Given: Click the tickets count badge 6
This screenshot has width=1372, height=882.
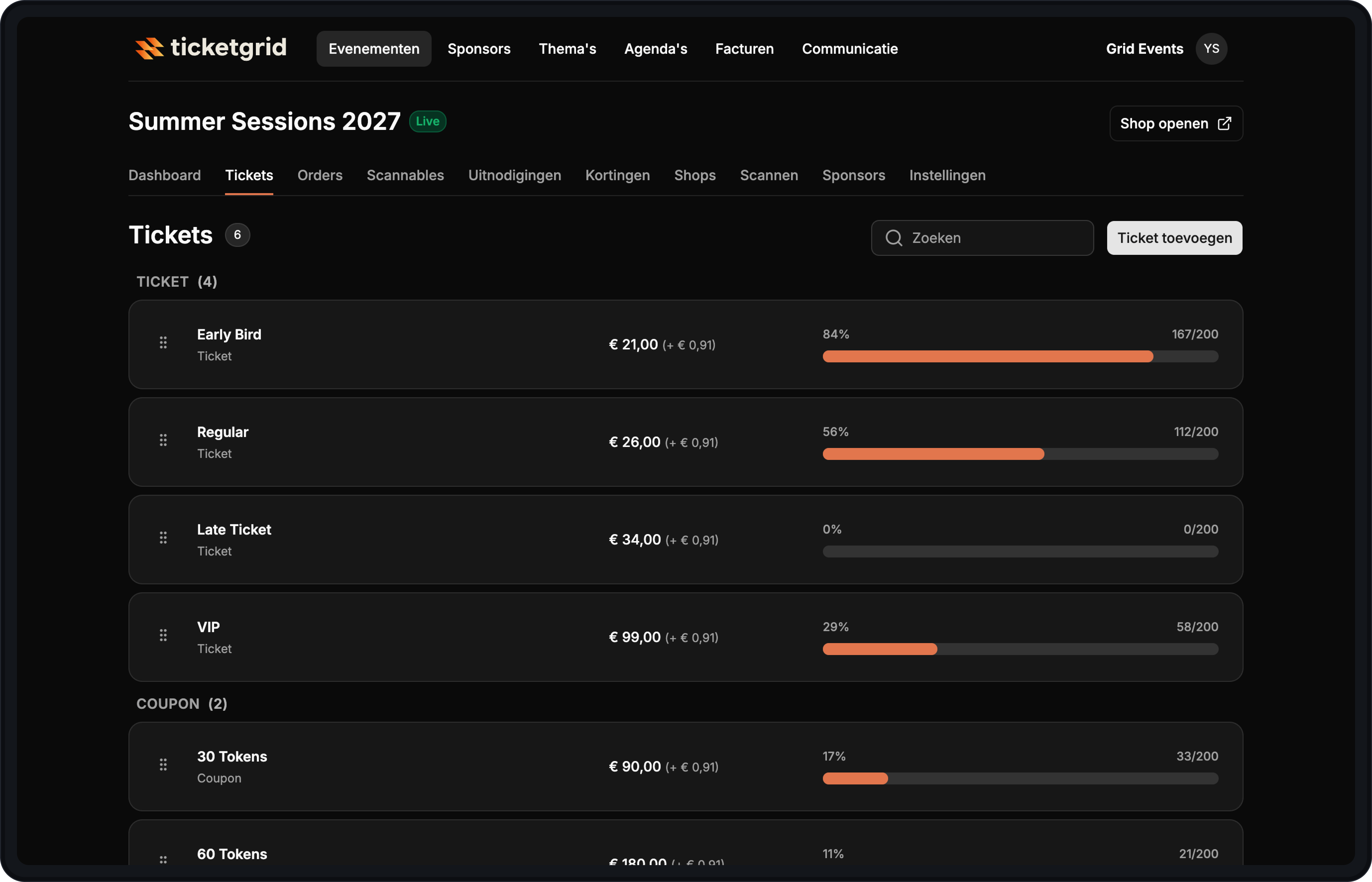Looking at the screenshot, I should click(237, 235).
